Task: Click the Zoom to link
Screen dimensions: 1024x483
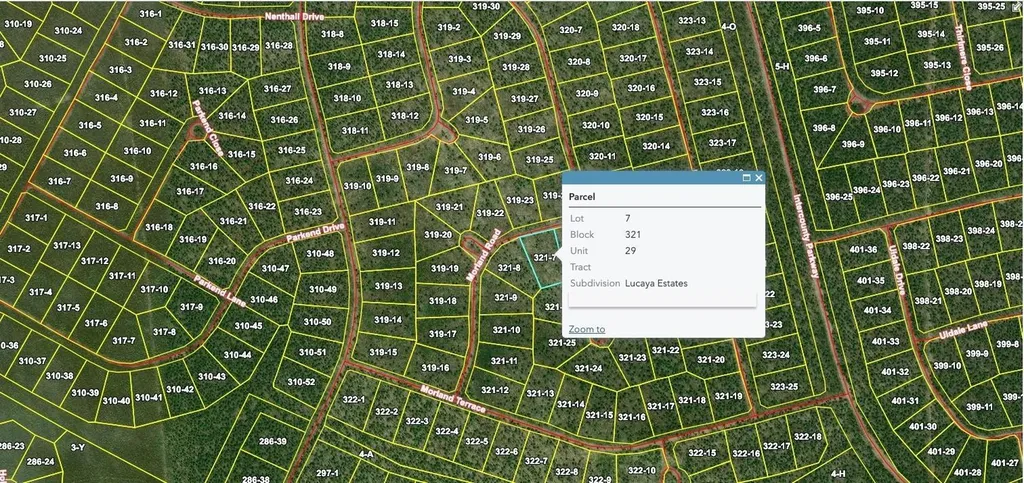Action: (x=586, y=329)
